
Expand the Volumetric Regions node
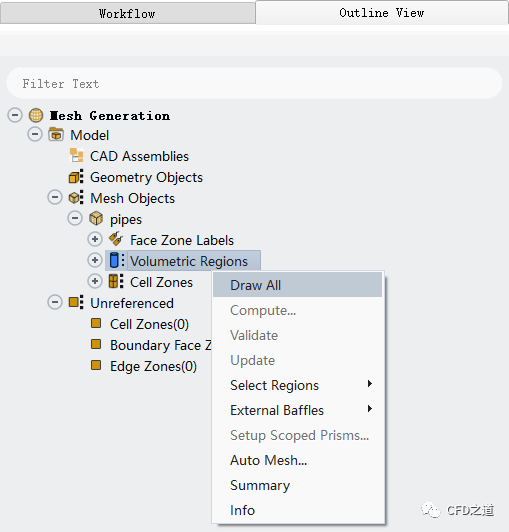[x=95, y=260]
